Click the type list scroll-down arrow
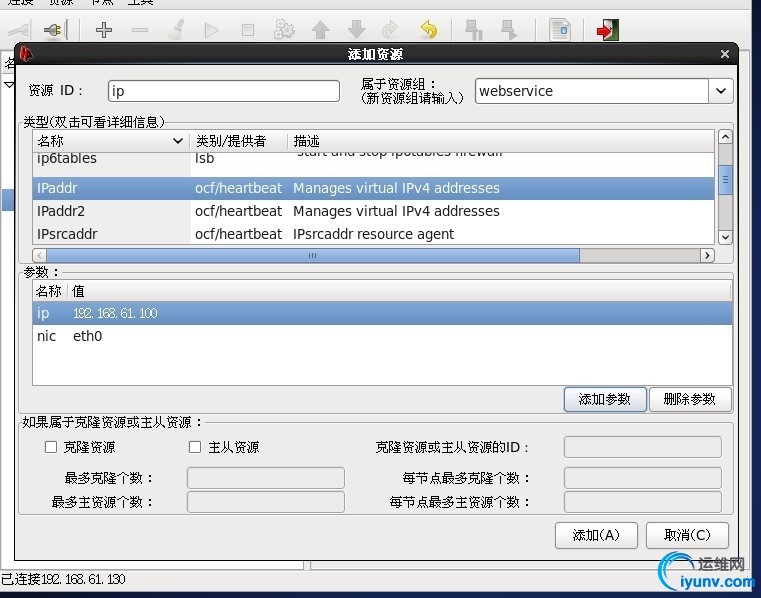The width and height of the screenshot is (761, 598). [x=725, y=237]
